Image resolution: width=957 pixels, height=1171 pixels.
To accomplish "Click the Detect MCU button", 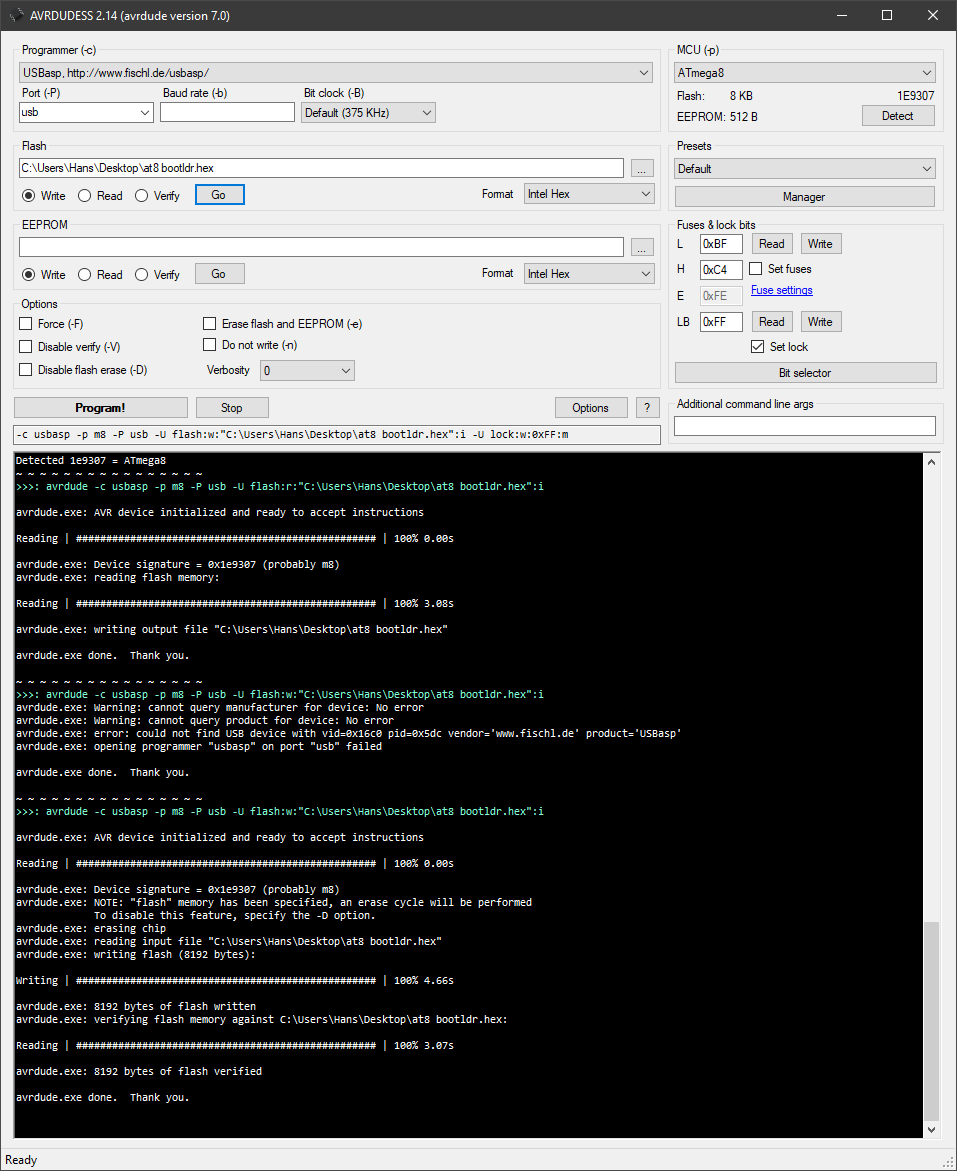I will point(898,116).
